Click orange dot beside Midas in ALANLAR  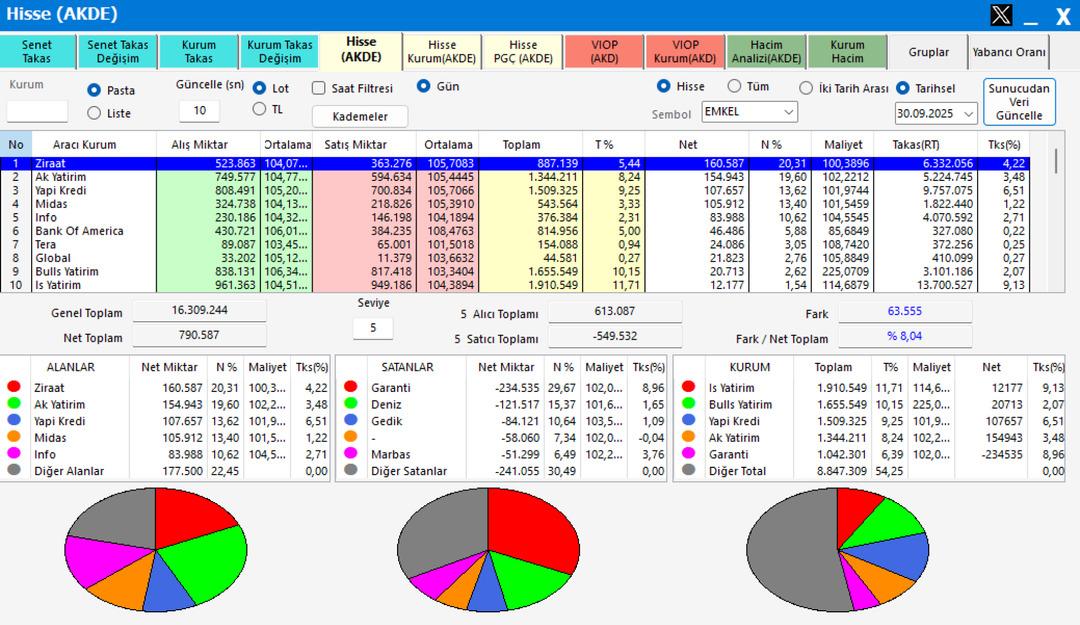click(14, 437)
